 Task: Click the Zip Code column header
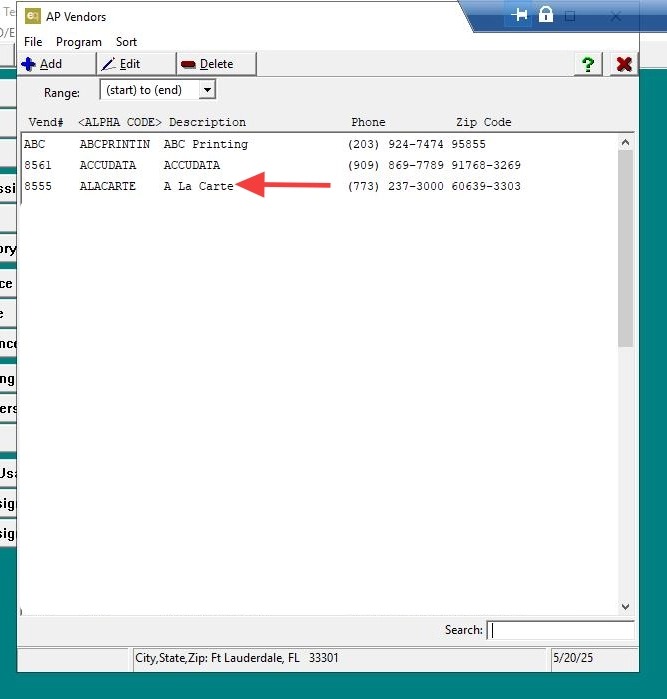tap(483, 122)
